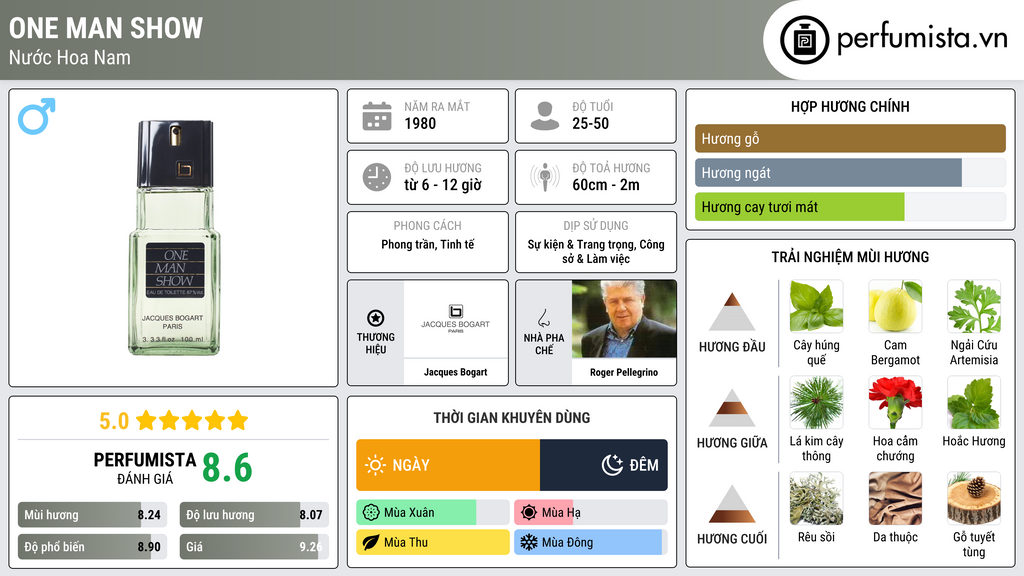Image resolution: width=1024 pixels, height=576 pixels.
Task: Click the THỜI GIAN KHUYÊN DÙNG heading
Action: point(512,418)
